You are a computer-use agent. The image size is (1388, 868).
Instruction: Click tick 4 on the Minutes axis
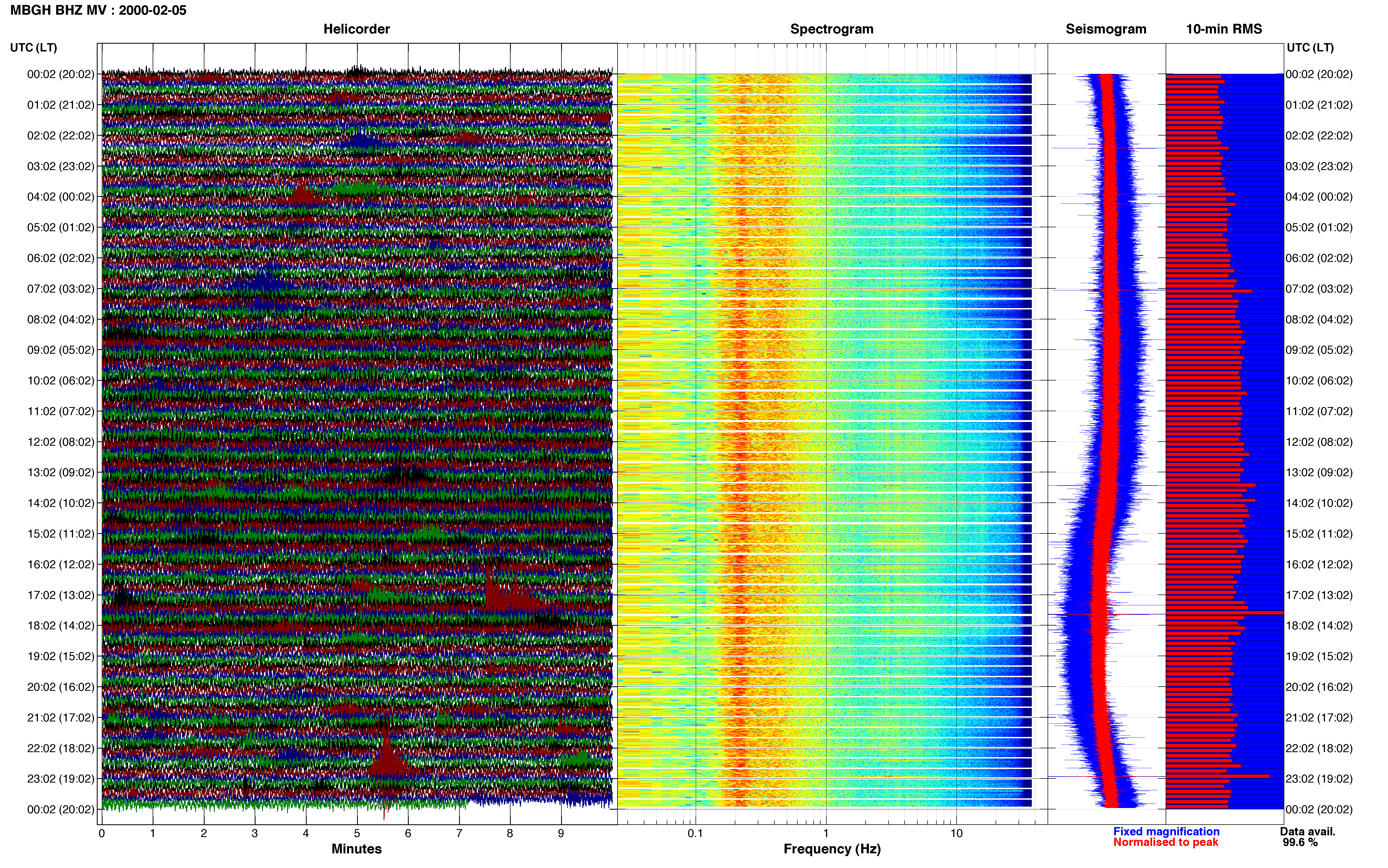pyautogui.click(x=306, y=833)
